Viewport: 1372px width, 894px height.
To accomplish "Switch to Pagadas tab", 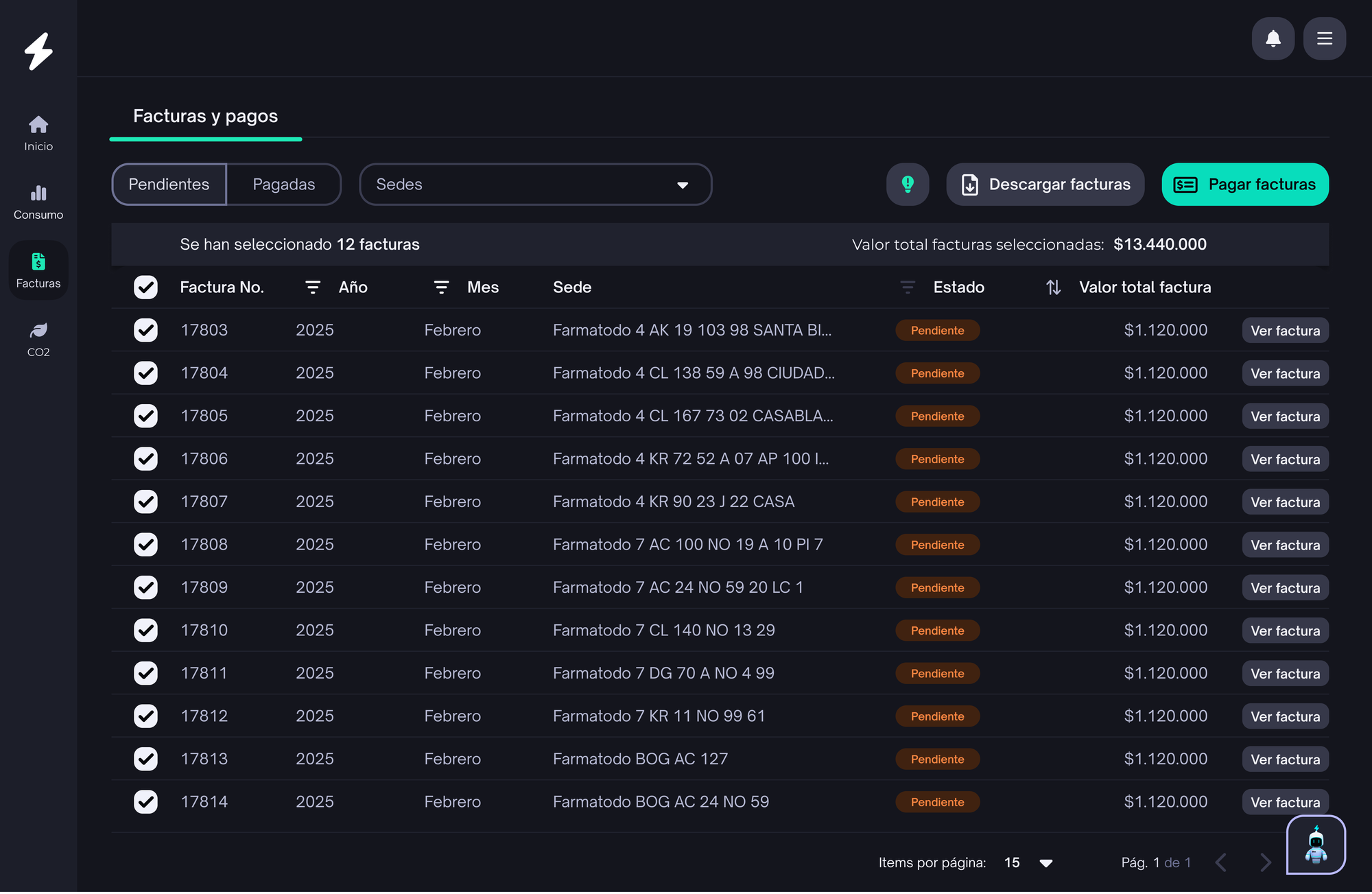I will point(283,184).
